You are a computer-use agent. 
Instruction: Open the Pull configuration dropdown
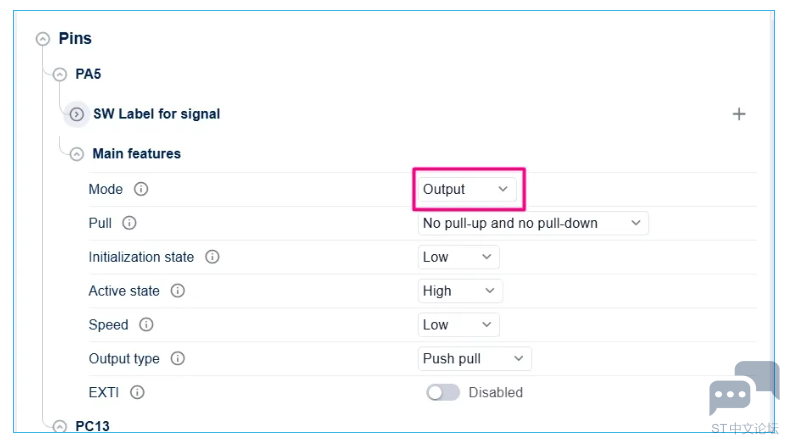tap(533, 223)
